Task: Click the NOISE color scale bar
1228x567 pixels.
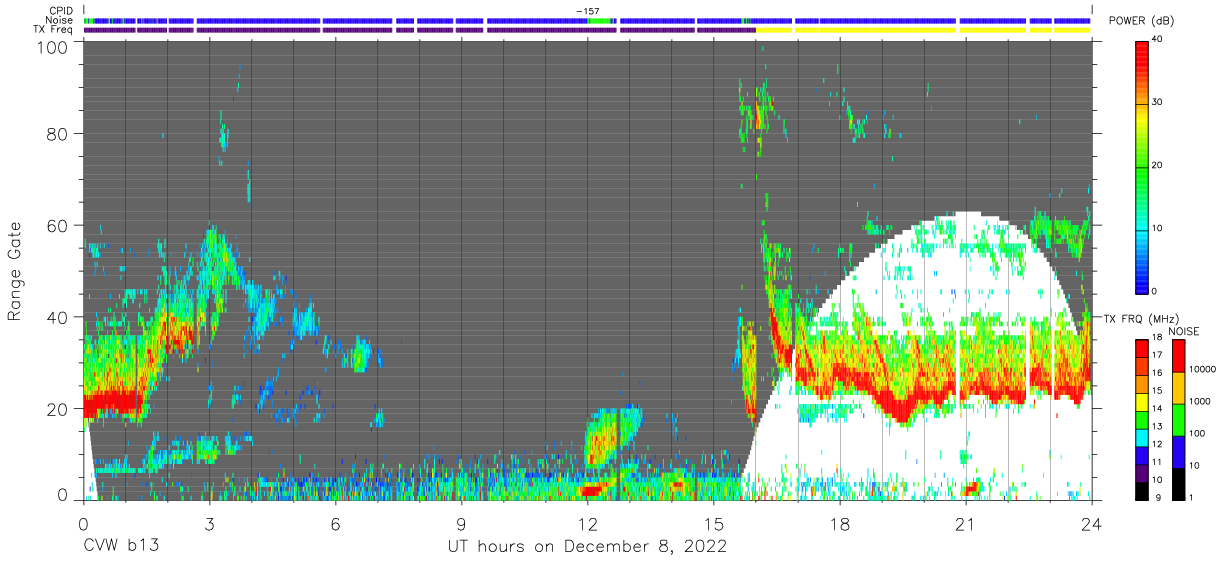Action: click(x=1179, y=419)
